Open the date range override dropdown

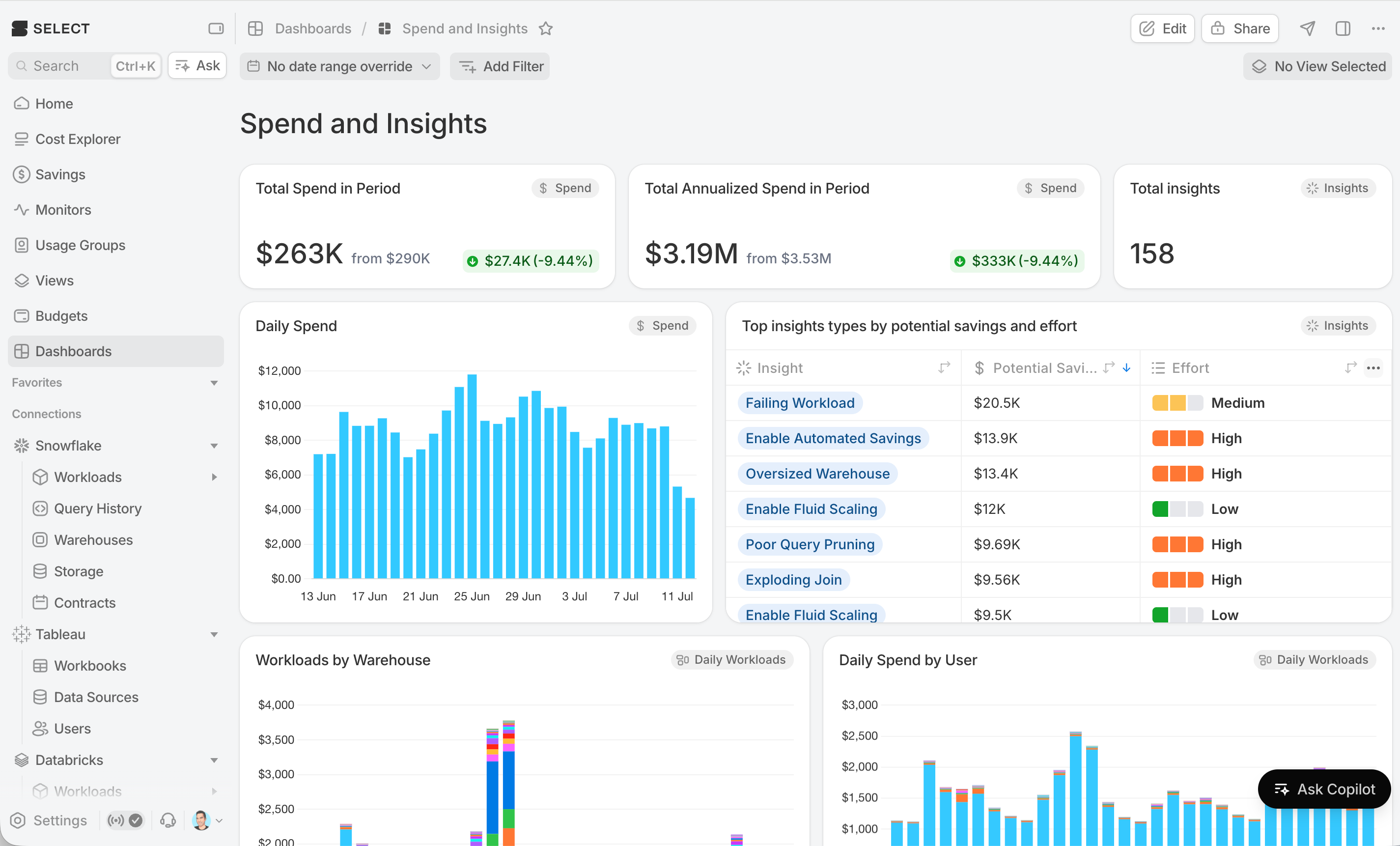coord(340,66)
